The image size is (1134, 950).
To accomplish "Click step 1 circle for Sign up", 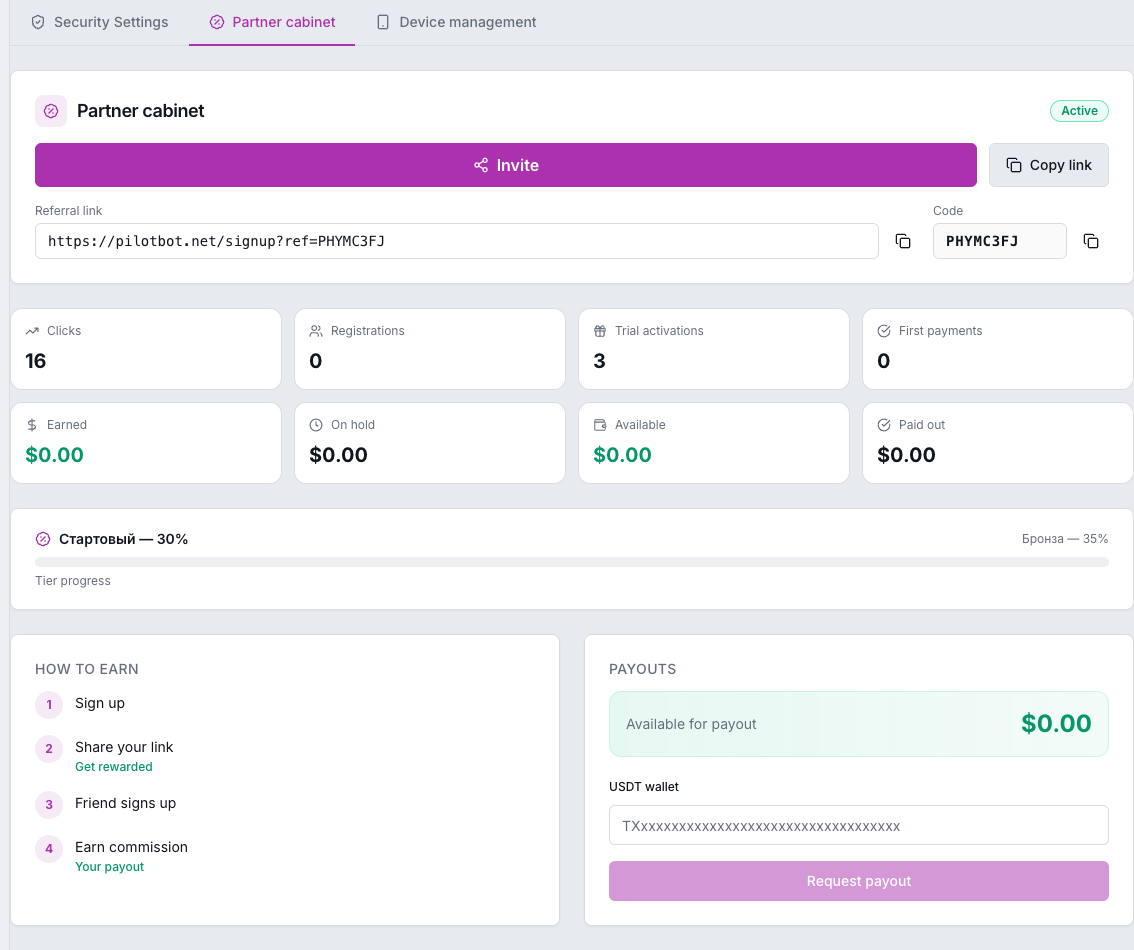I will tap(49, 704).
